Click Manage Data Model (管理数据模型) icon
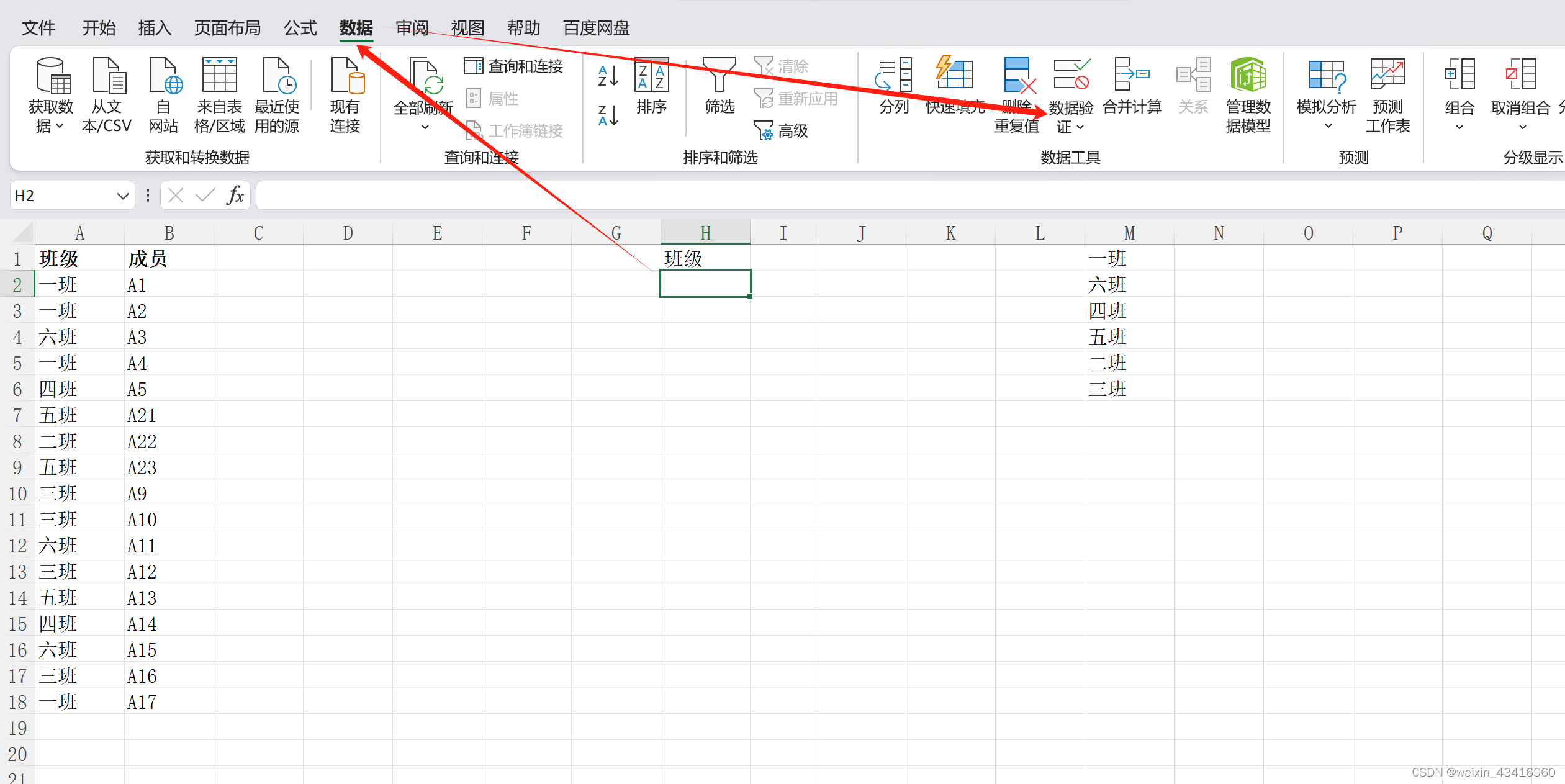This screenshot has height=784, width=1565. tap(1248, 76)
